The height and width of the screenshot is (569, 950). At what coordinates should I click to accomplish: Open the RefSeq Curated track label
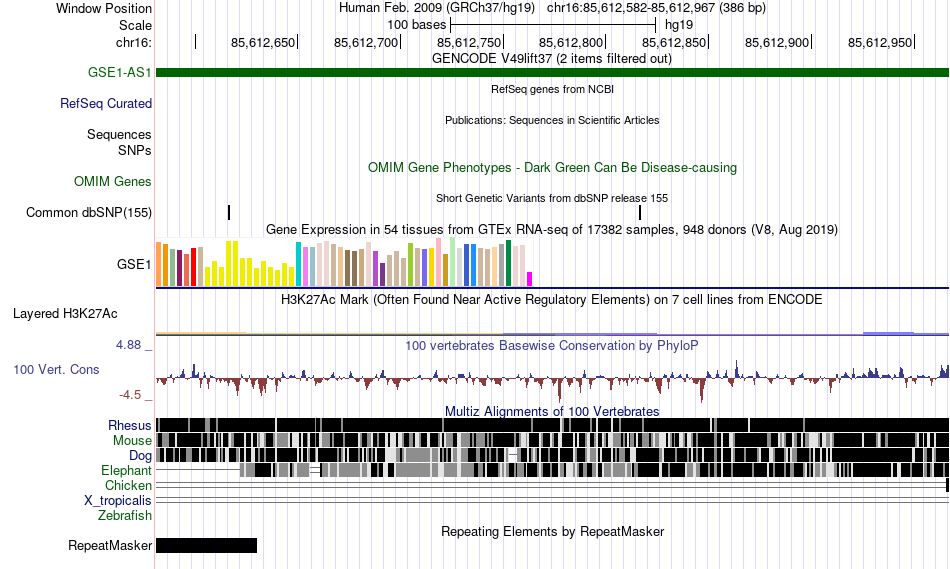[x=106, y=103]
